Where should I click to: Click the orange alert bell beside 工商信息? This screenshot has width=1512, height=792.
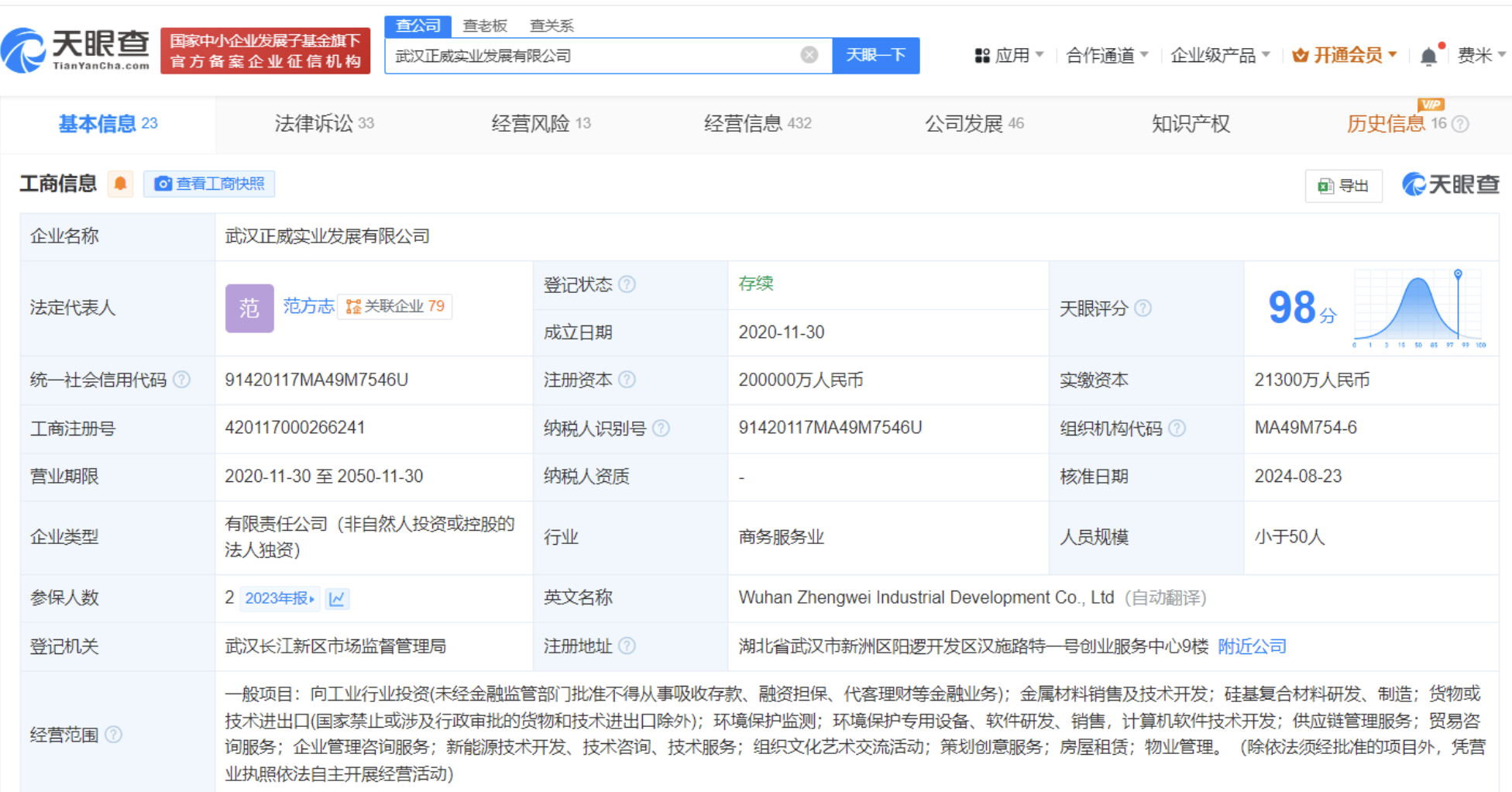pyautogui.click(x=120, y=184)
